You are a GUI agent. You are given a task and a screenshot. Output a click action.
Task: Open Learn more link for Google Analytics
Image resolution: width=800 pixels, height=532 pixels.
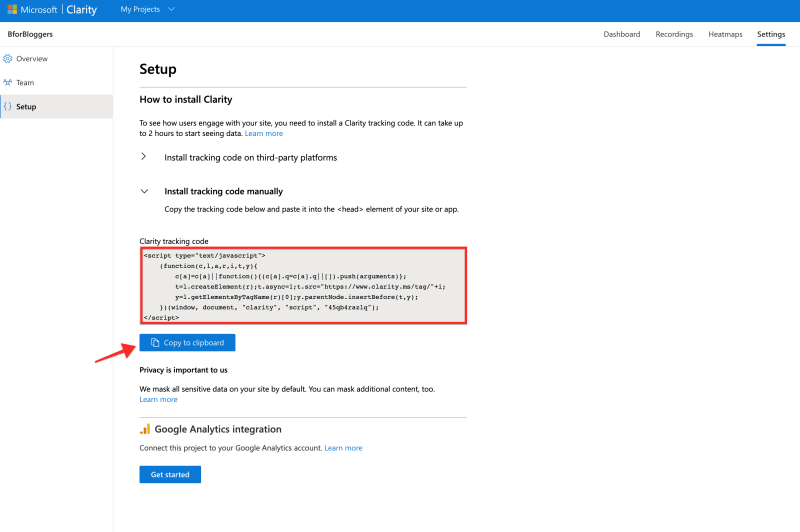pyautogui.click(x=343, y=448)
